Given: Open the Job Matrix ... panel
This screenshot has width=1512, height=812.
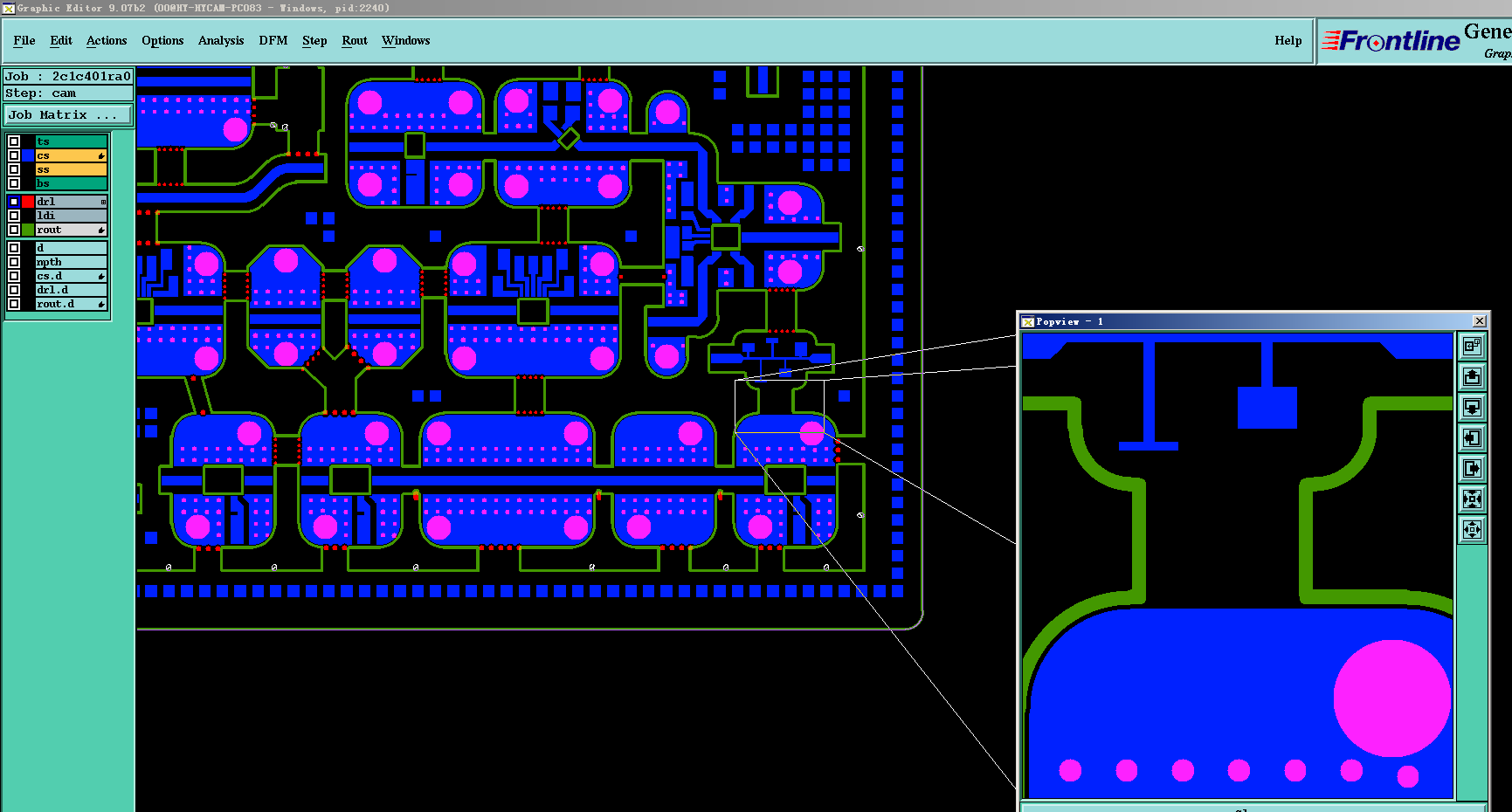Looking at the screenshot, I should pos(68,114).
